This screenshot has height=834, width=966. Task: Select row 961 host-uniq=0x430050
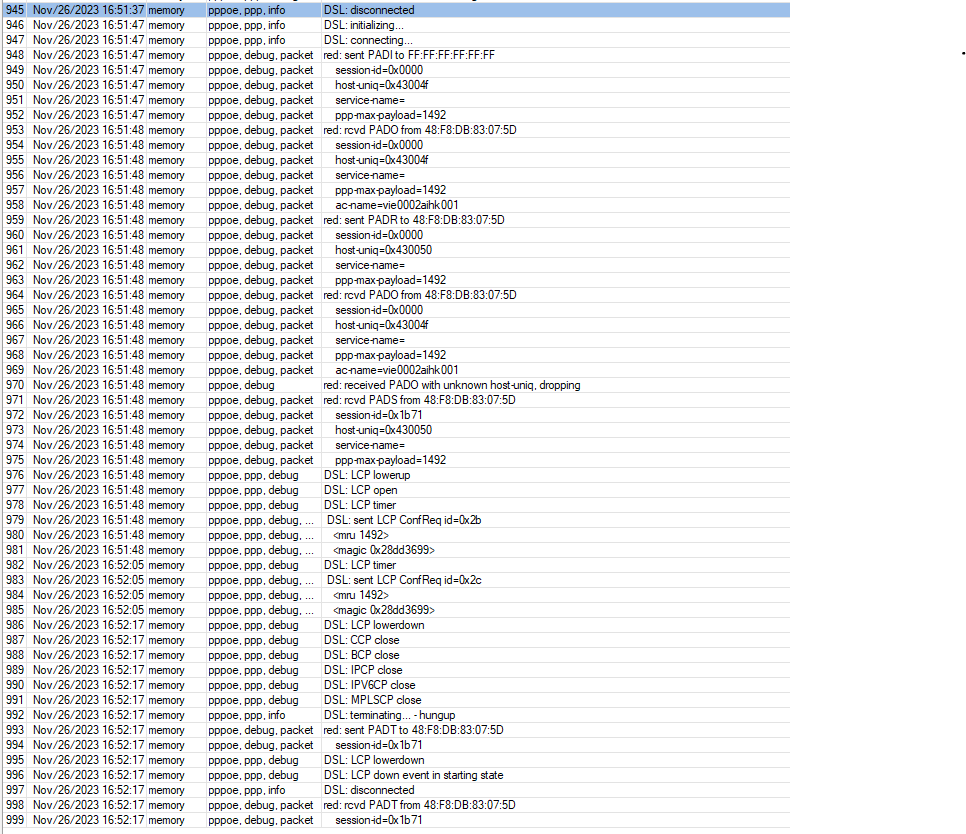point(396,250)
